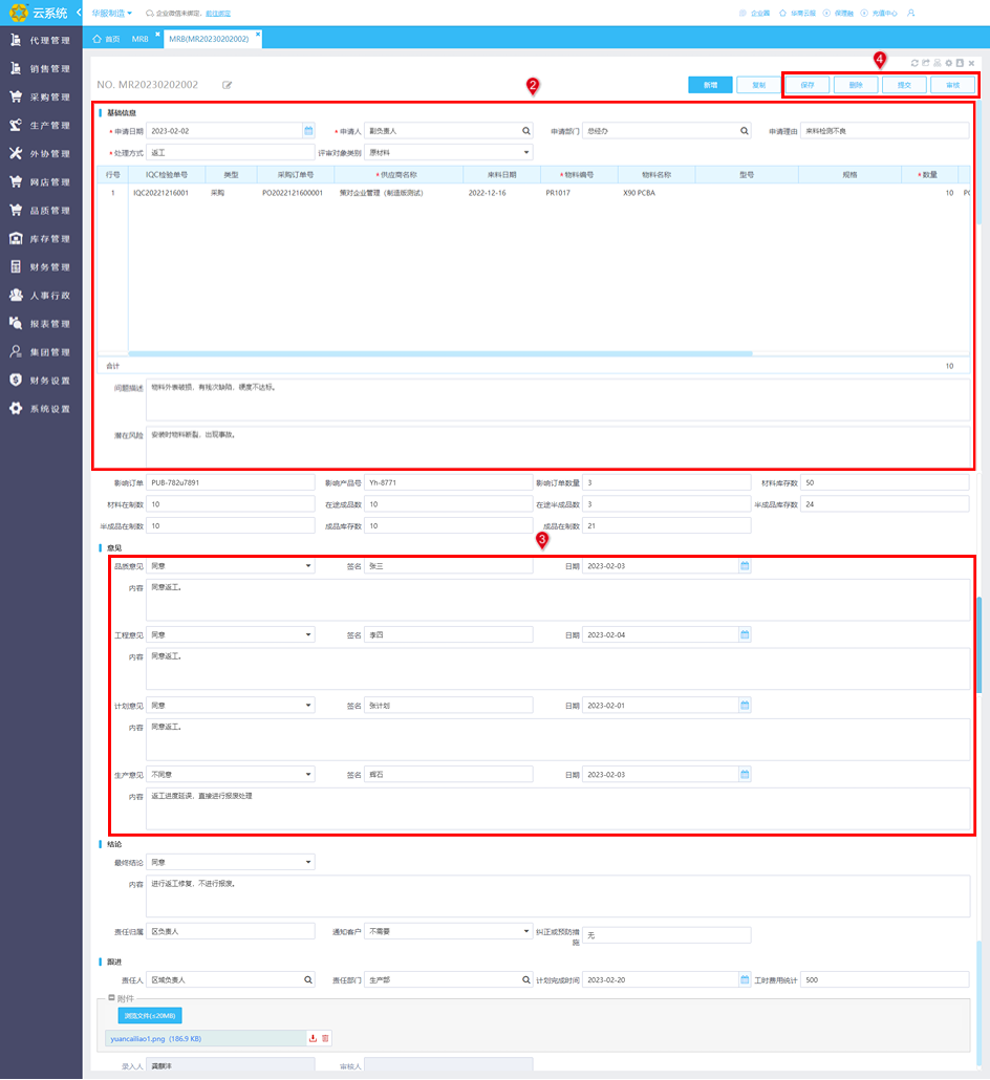Open the 最终结论 dropdown
This screenshot has width=990, height=1080.
[308, 862]
